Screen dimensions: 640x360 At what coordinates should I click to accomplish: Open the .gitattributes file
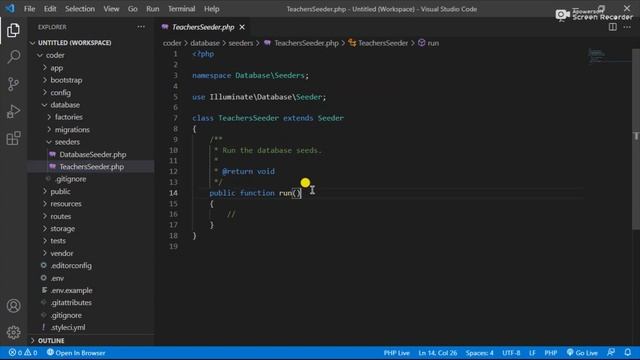91,302
